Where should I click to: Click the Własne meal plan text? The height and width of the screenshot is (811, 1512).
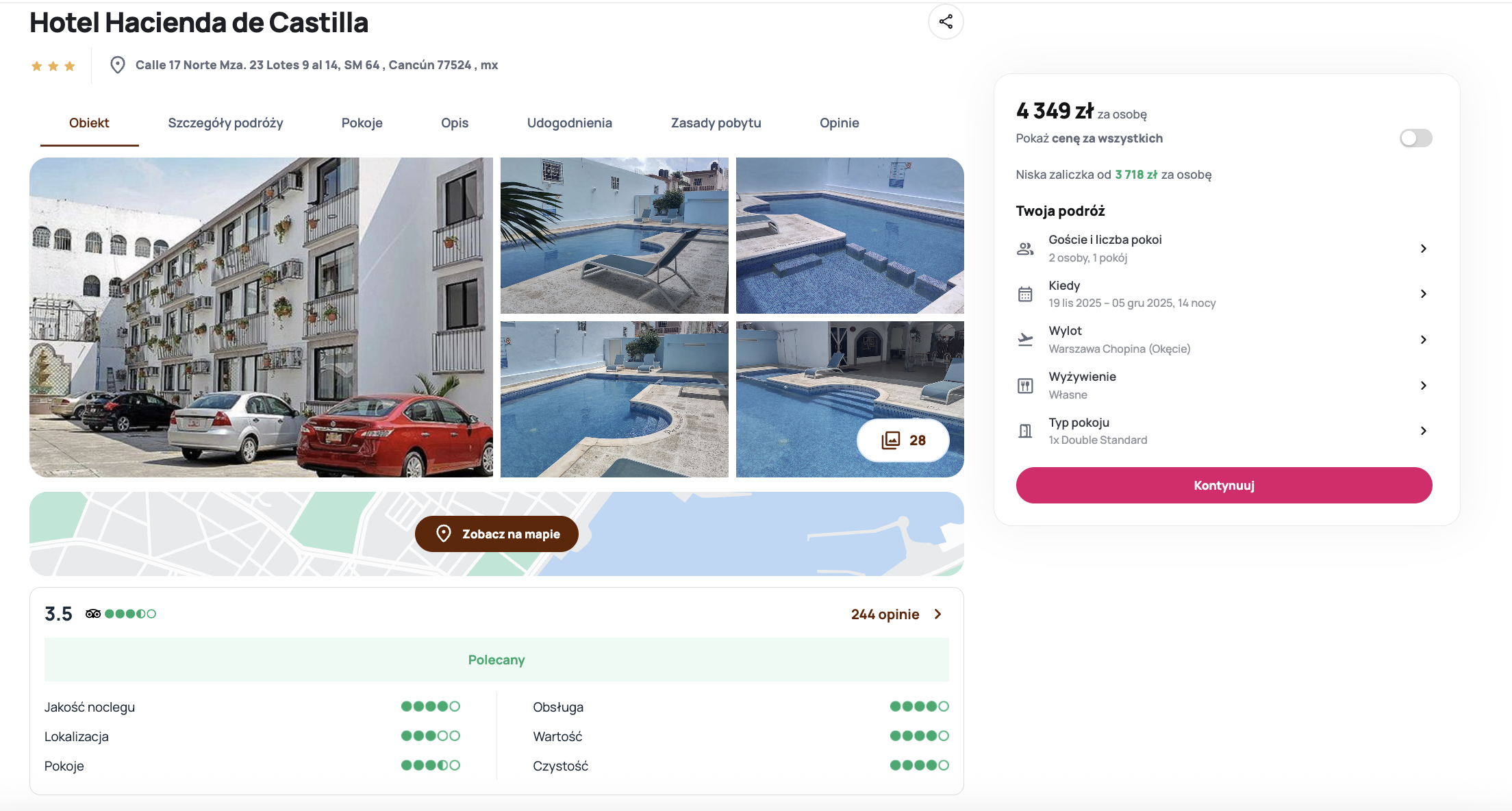pyautogui.click(x=1068, y=395)
